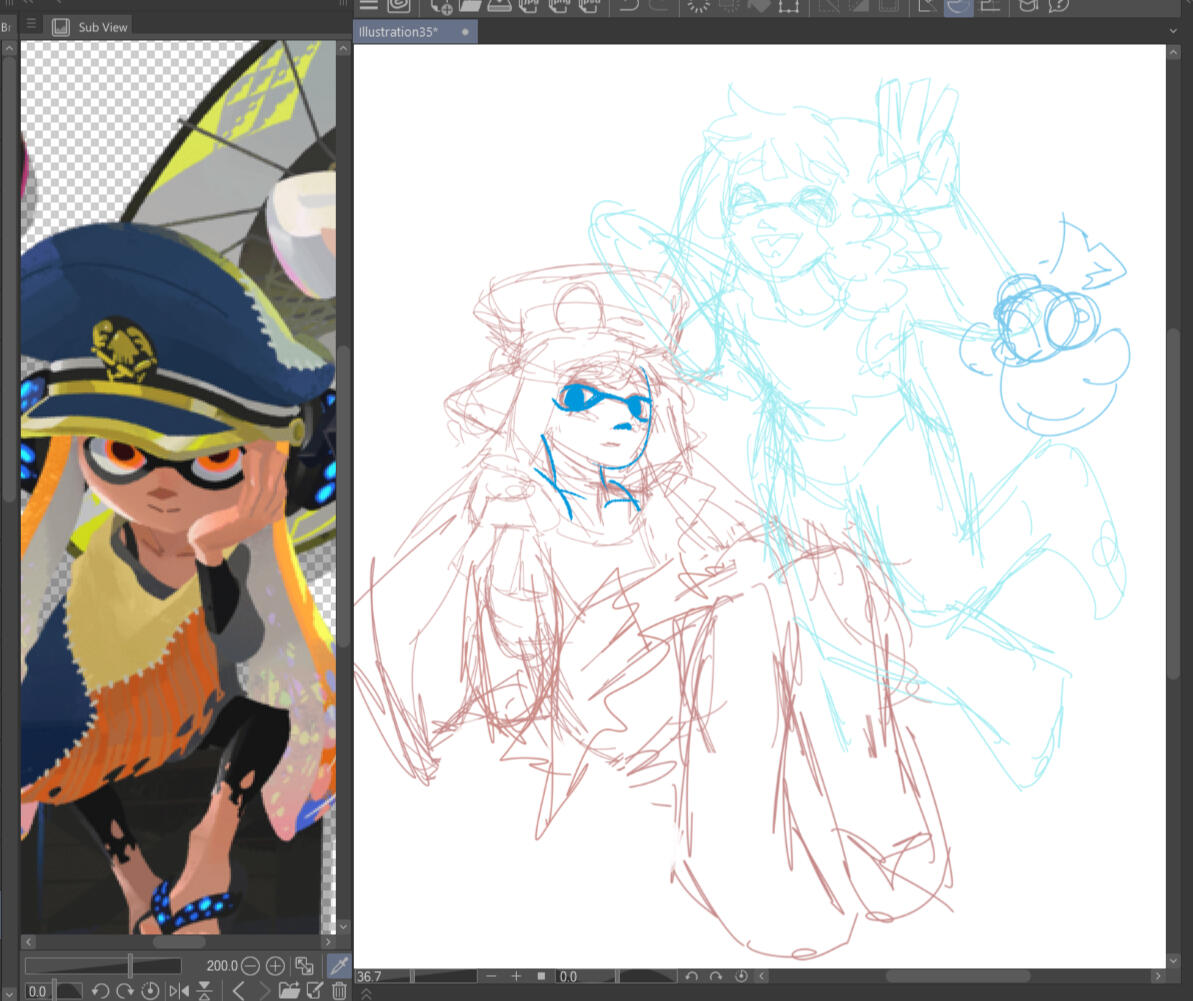Zoom out the Sub View image
The height and width of the screenshot is (1001, 1193).
[x=250, y=966]
